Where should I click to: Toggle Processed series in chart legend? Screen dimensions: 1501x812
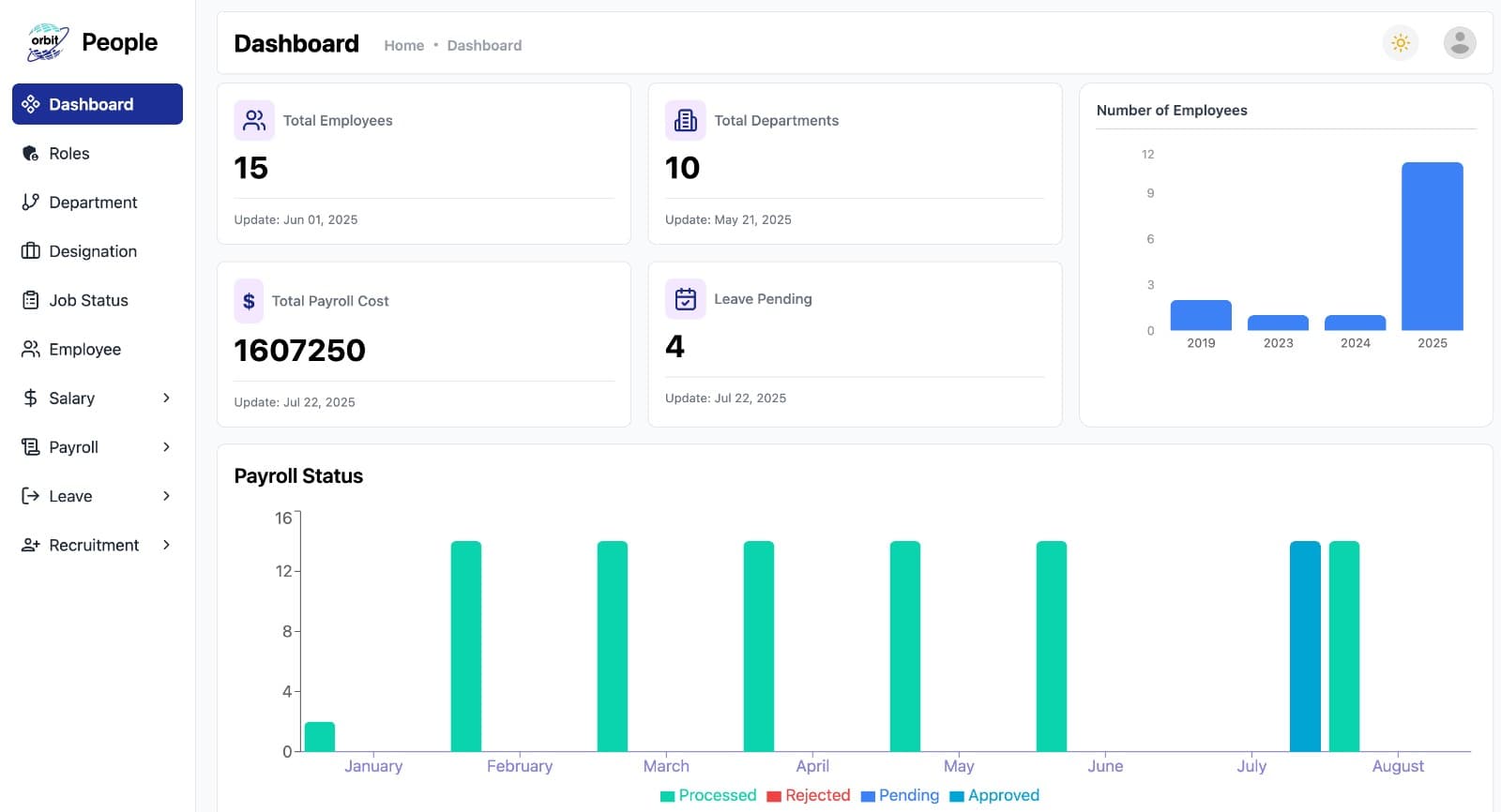click(x=708, y=795)
